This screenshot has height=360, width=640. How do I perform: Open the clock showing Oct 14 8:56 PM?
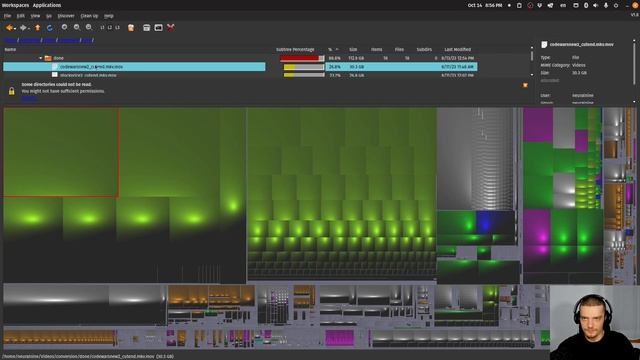pos(485,5)
